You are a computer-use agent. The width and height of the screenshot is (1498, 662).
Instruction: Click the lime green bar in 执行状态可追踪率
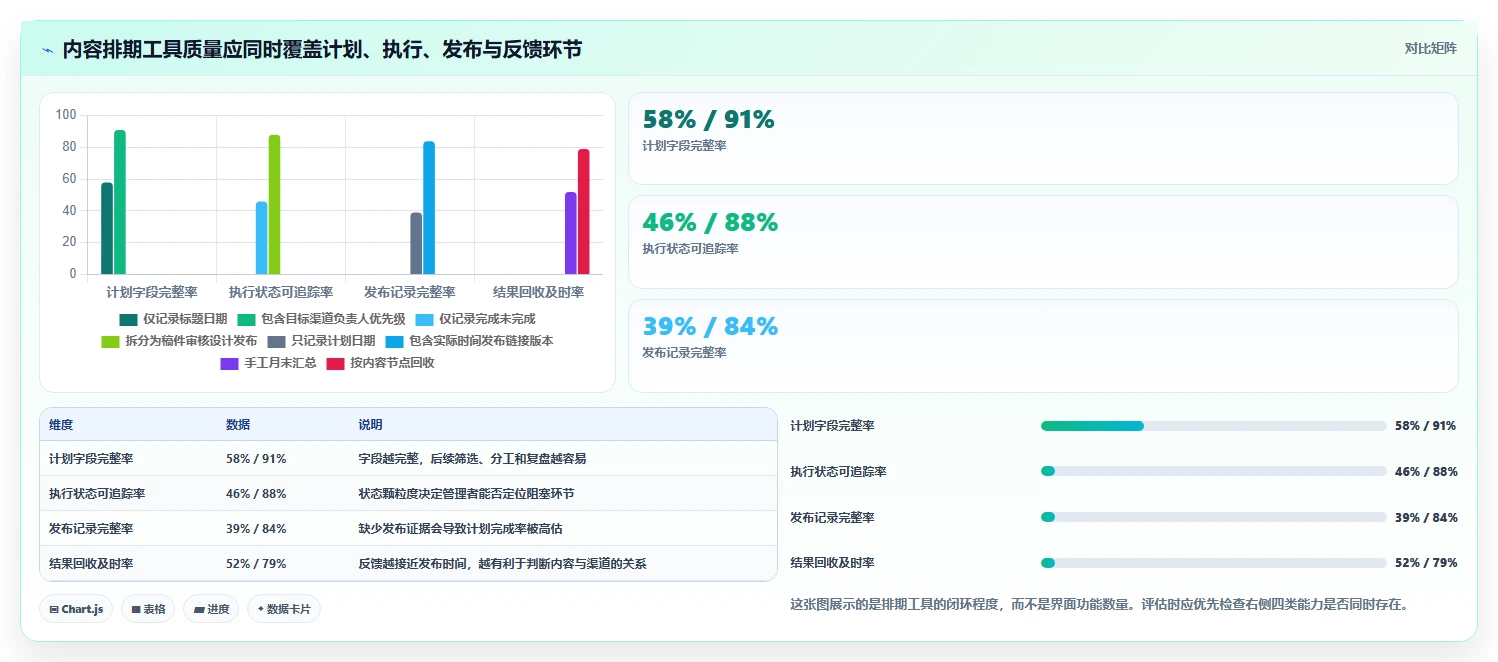[x=274, y=204]
